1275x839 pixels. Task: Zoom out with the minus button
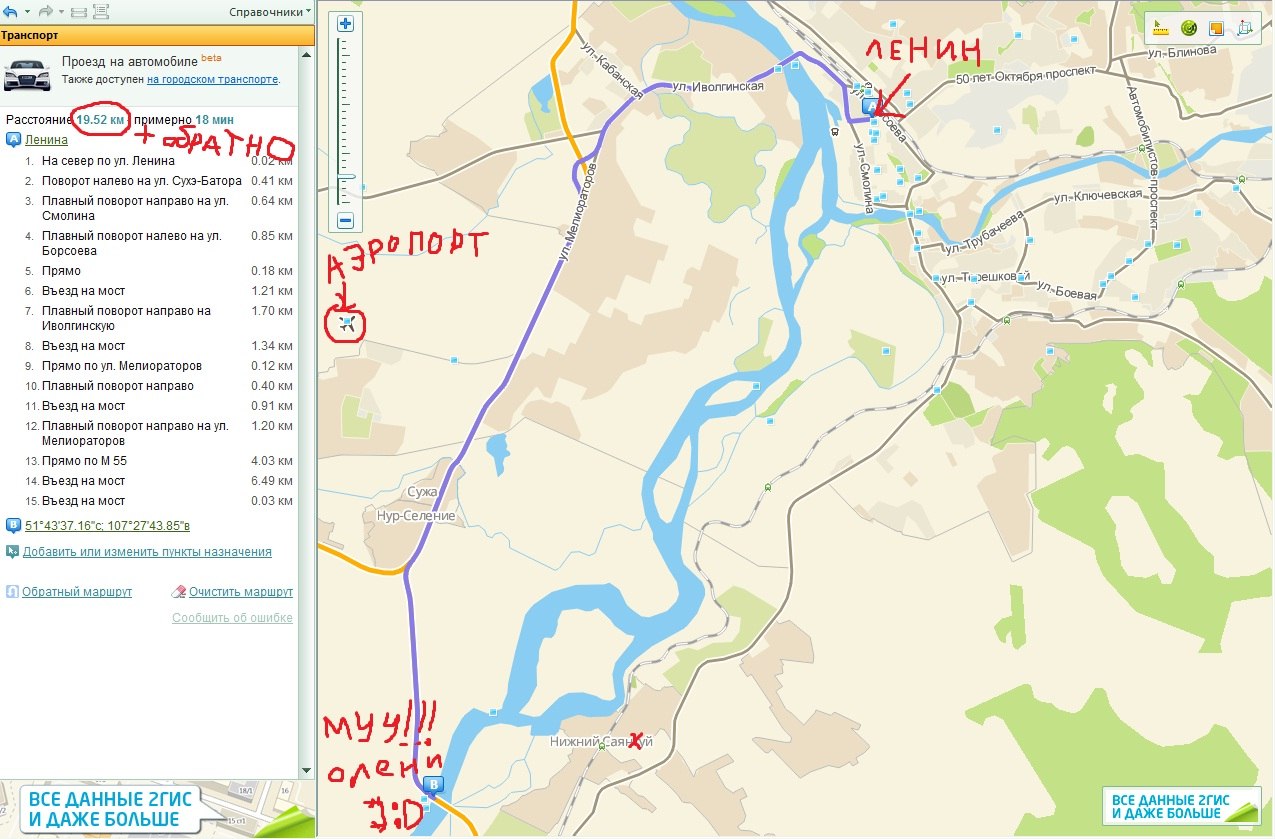(346, 220)
